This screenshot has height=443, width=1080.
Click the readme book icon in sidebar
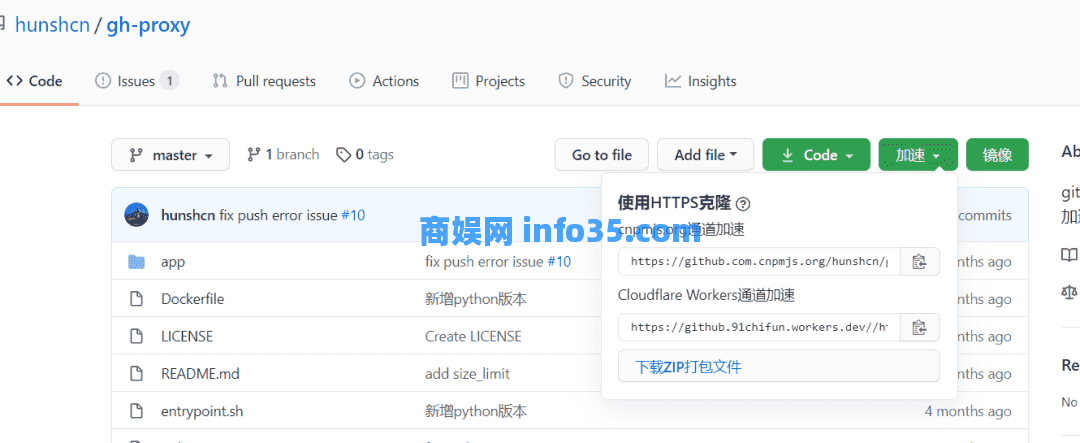click(1069, 255)
